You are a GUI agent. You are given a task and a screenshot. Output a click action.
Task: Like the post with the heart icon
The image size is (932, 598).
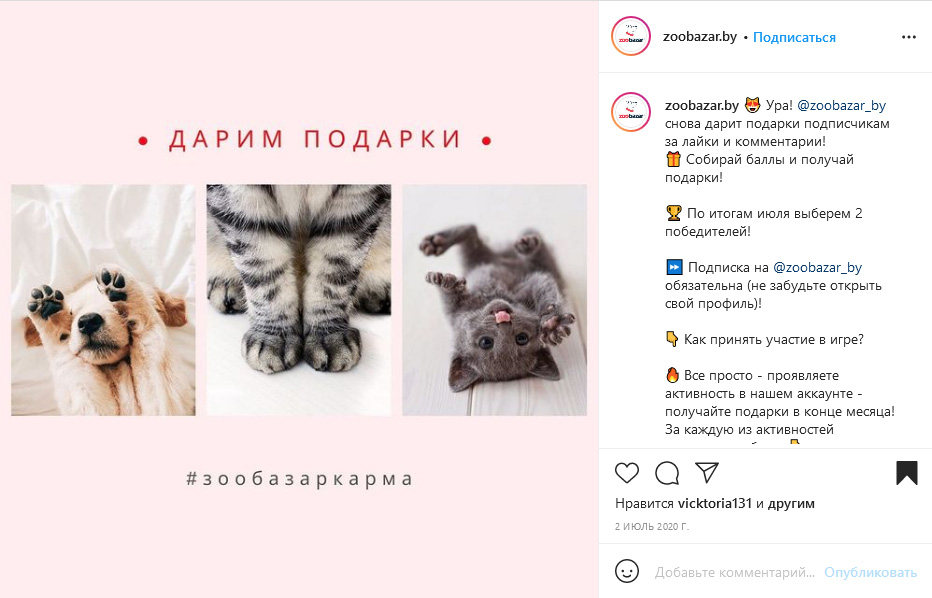(626, 473)
